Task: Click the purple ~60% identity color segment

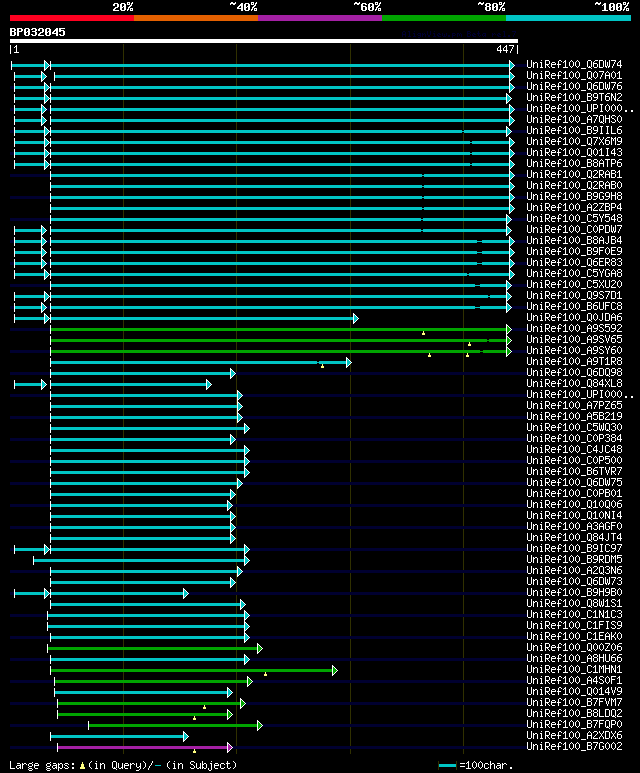Action: tap(320, 18)
